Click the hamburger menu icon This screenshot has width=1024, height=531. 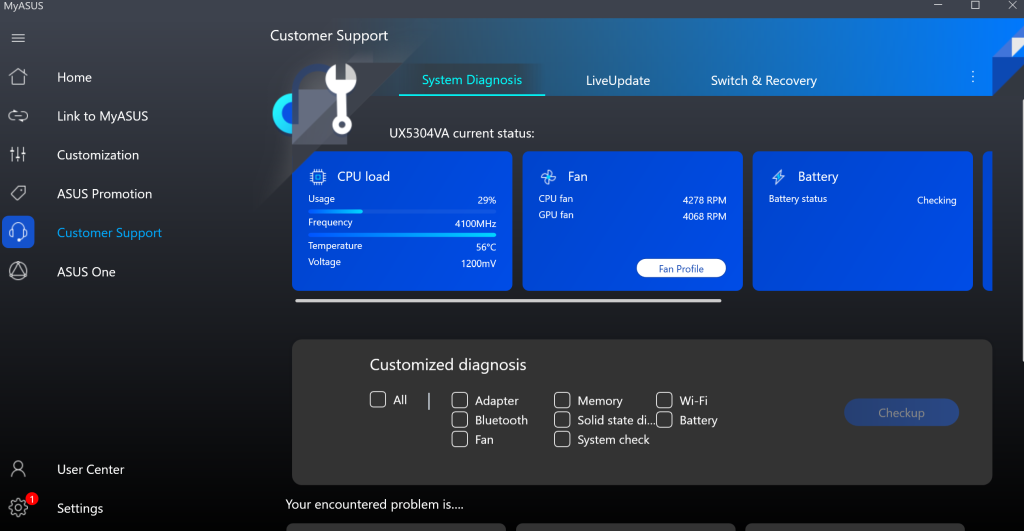(x=18, y=38)
